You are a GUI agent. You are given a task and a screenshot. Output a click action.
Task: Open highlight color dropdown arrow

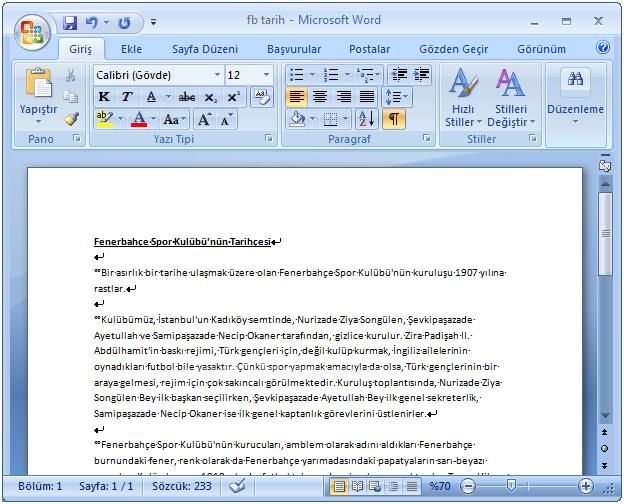tap(120, 119)
